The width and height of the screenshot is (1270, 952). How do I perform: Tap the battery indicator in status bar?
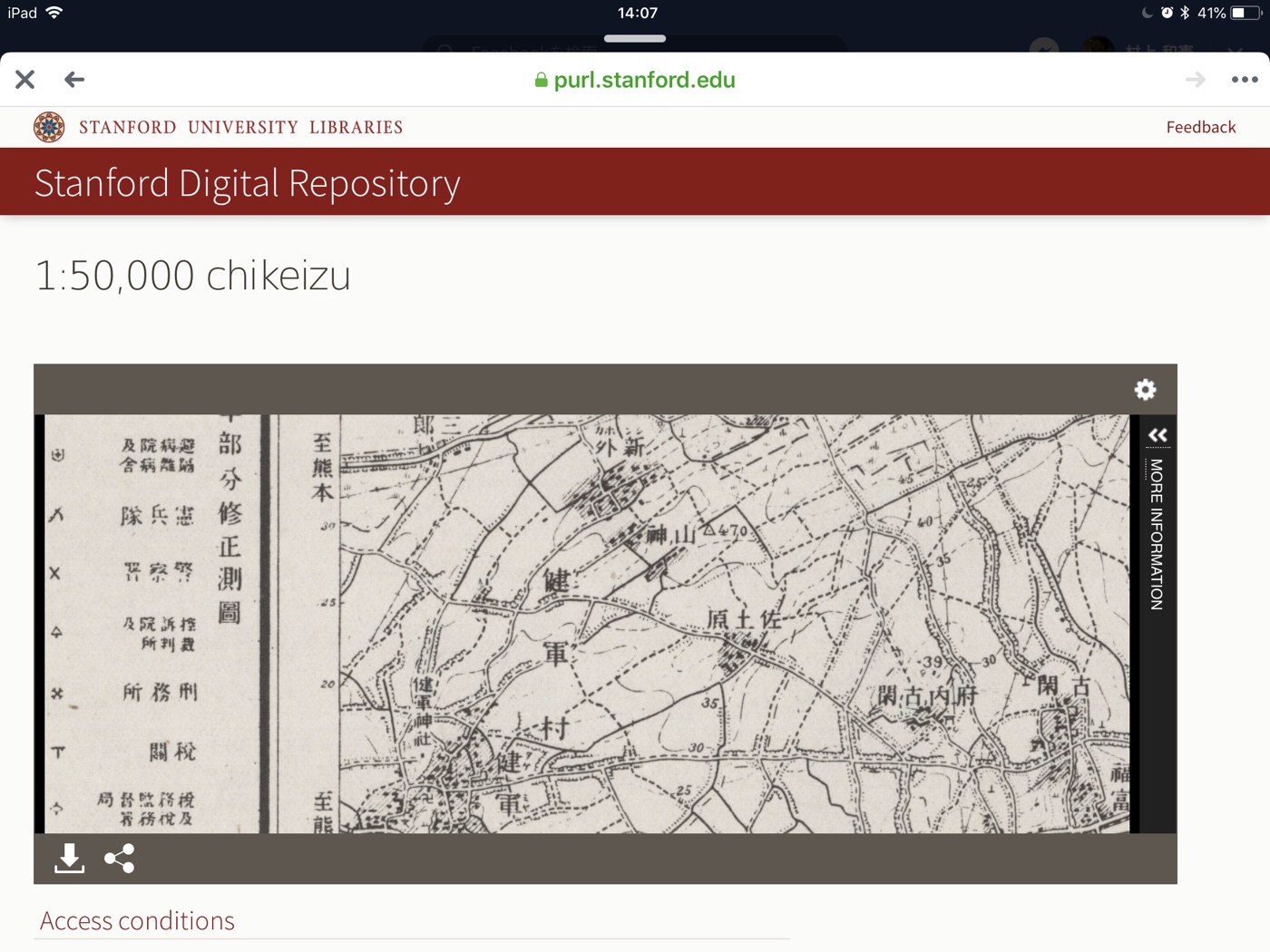[1244, 13]
